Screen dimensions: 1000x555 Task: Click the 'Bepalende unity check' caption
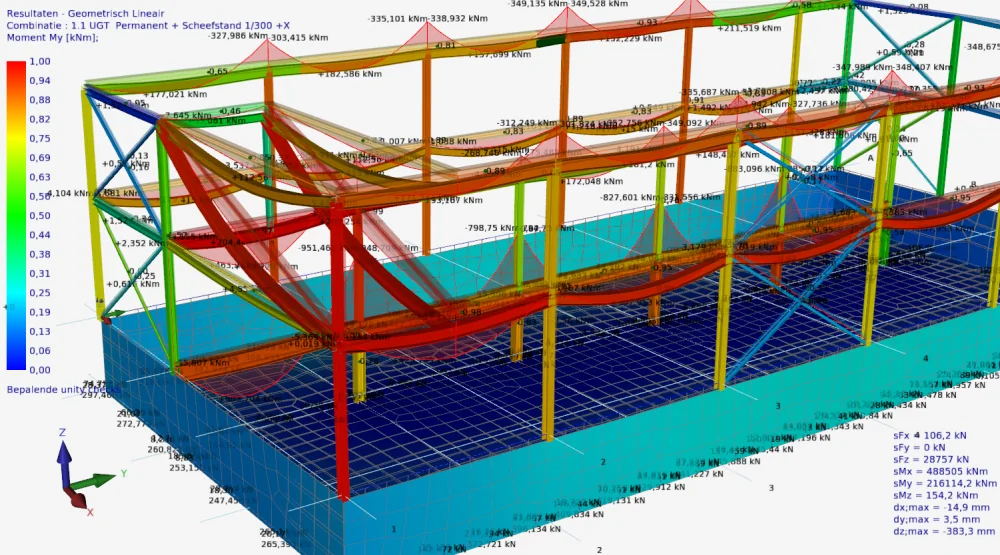62,389
